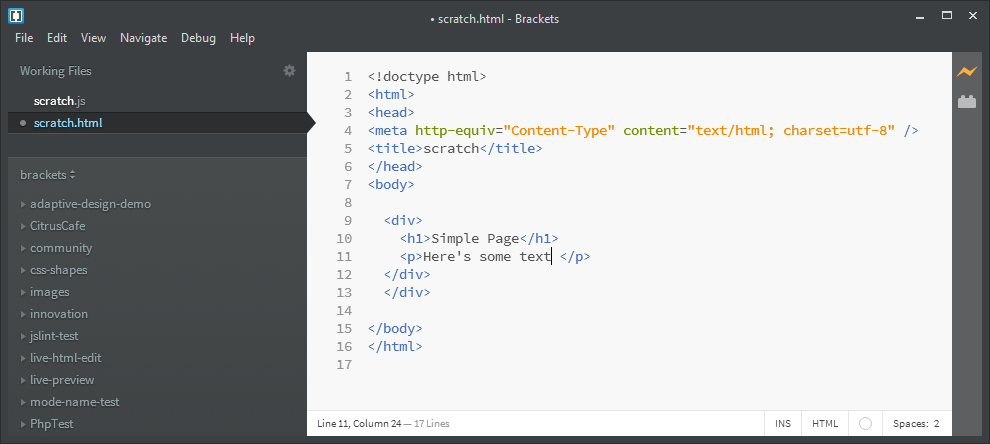Expand the adaptive-design-demo folder
990x444 pixels.
[23, 204]
